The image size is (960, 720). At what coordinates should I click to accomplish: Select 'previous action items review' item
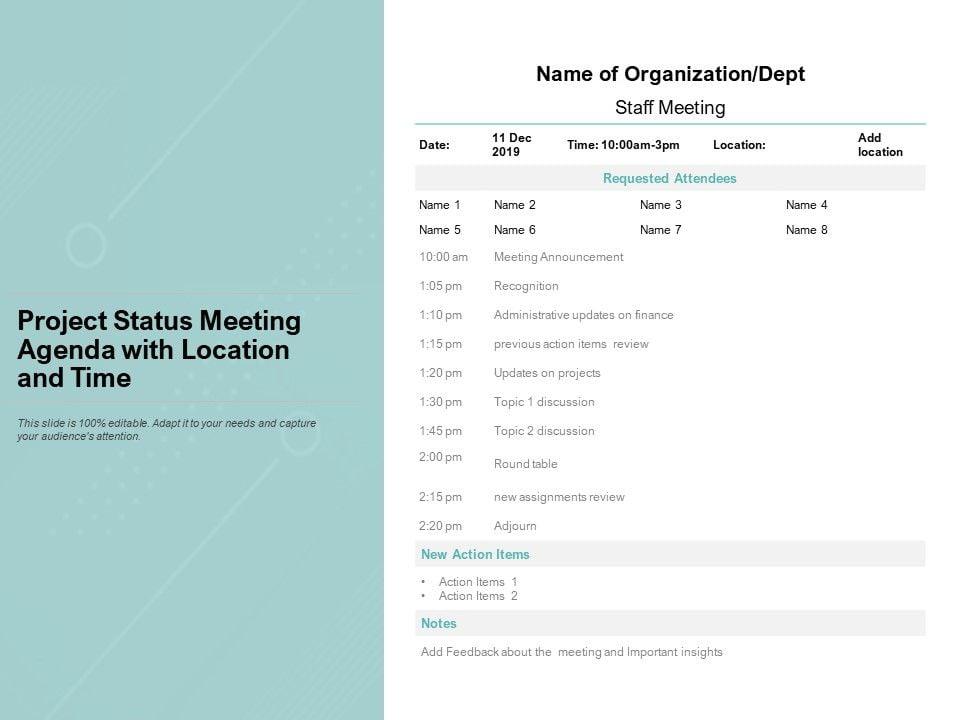click(571, 344)
